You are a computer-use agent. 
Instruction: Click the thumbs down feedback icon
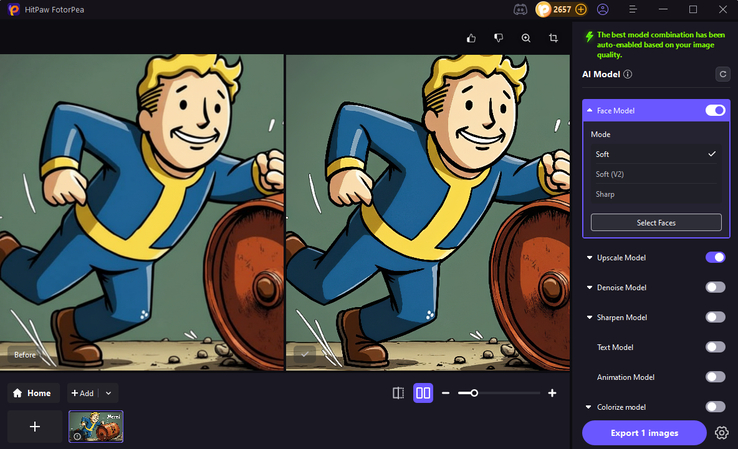(x=498, y=38)
